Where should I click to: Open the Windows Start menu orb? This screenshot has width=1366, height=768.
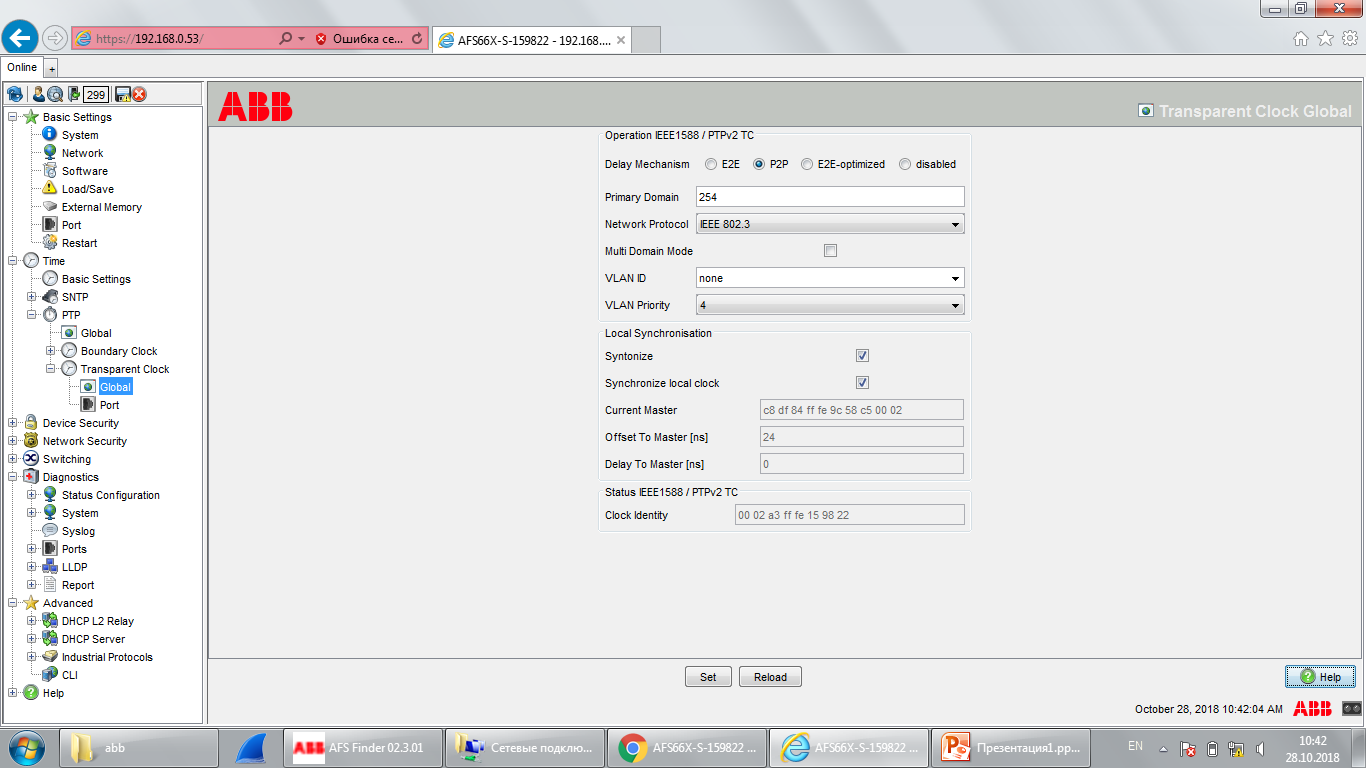[28, 747]
